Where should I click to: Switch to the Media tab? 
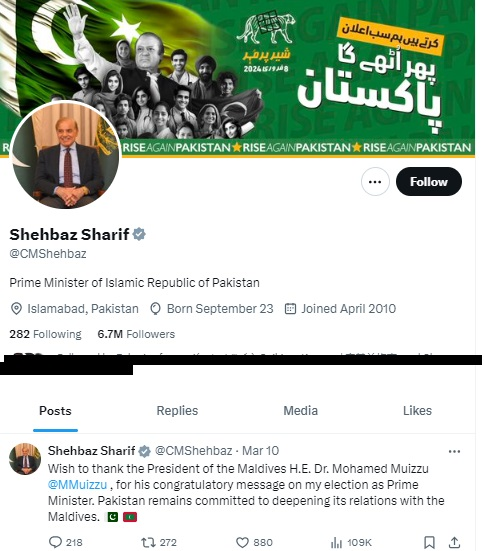pos(301,411)
